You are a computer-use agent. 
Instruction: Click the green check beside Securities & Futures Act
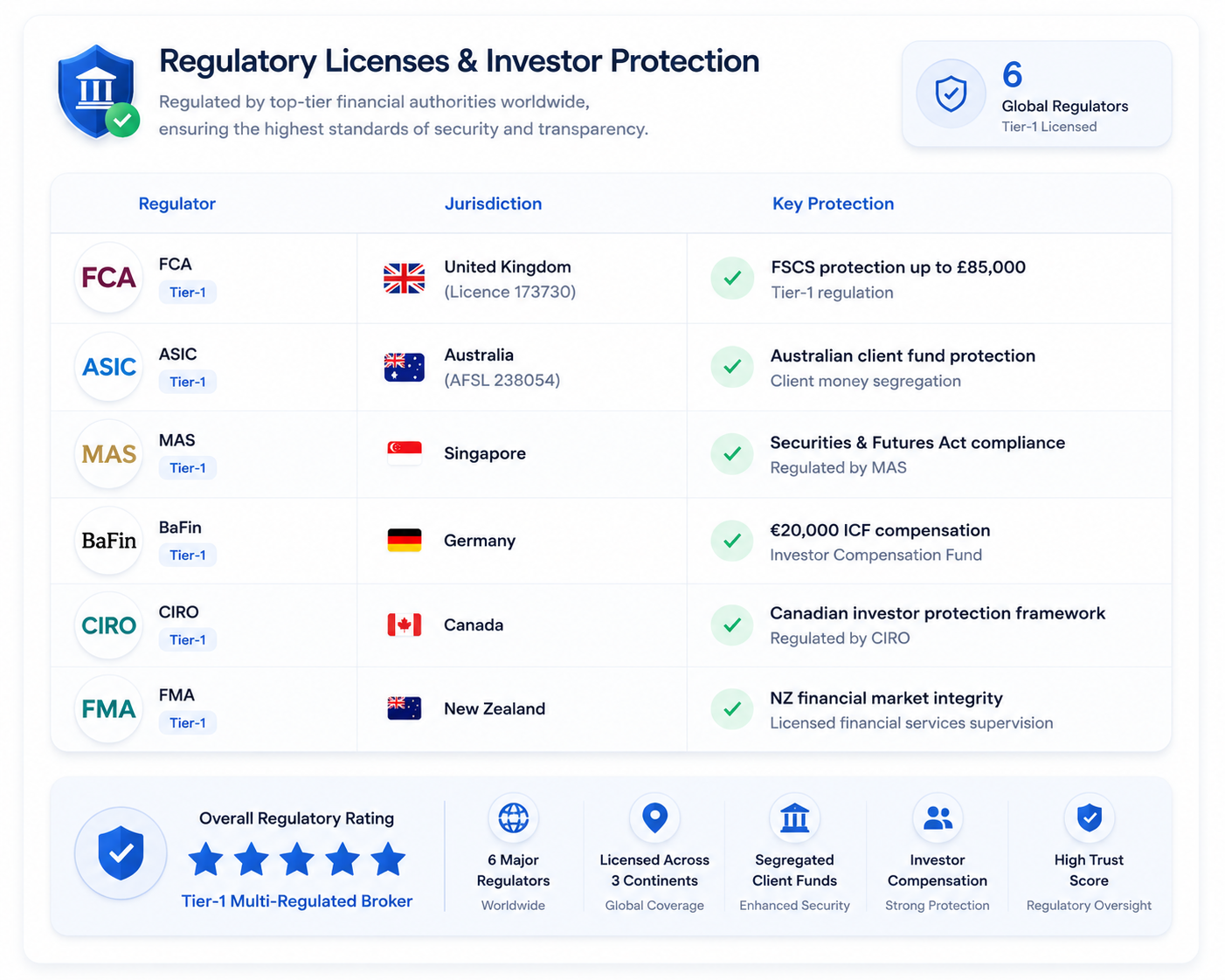click(x=732, y=454)
